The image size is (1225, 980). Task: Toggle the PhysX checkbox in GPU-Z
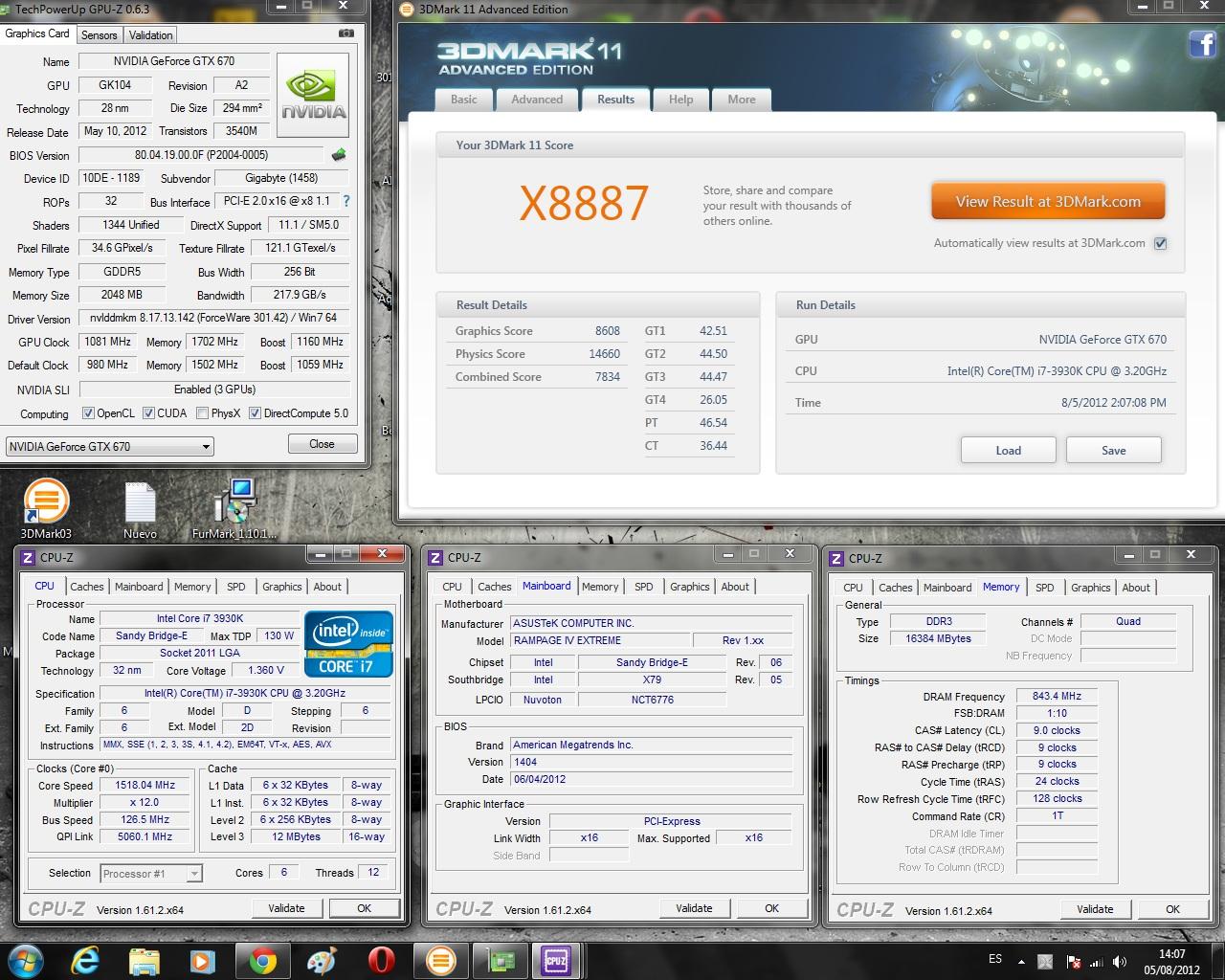(202, 413)
